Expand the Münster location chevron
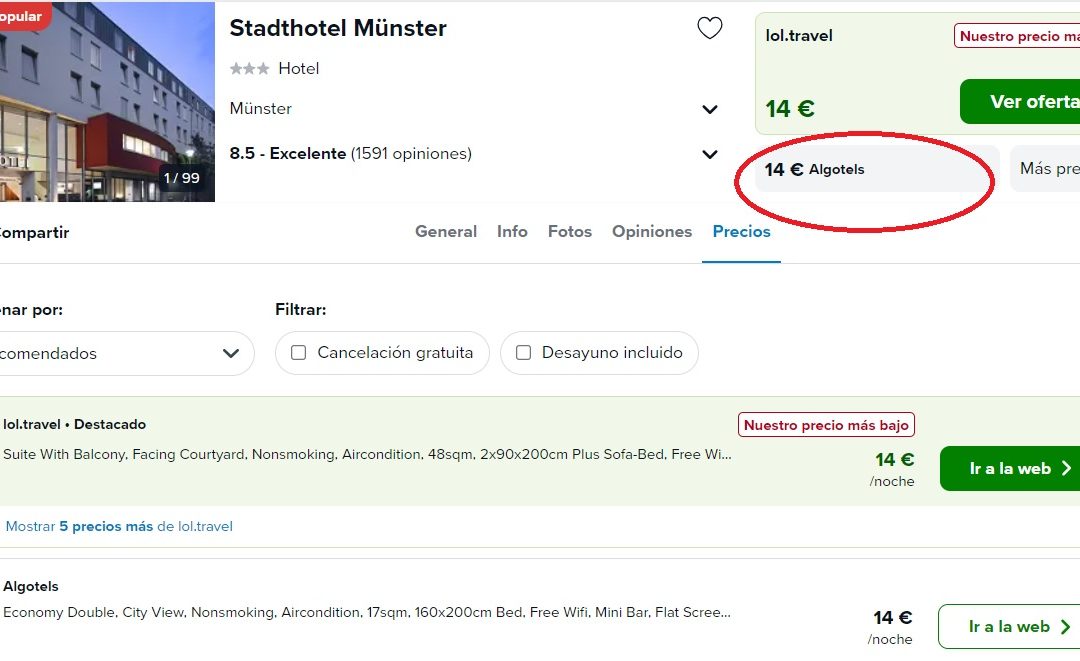 click(709, 109)
